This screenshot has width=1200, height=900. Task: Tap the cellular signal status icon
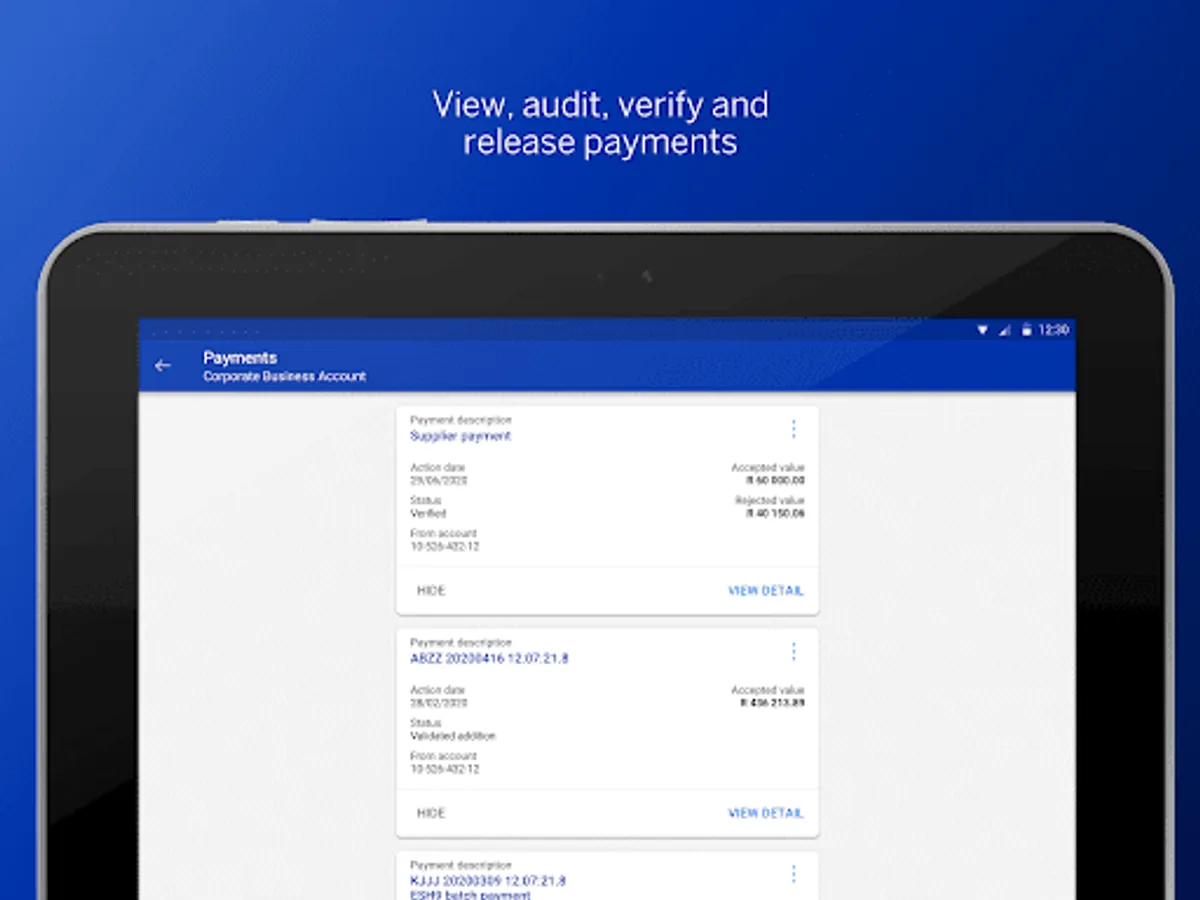coord(1004,330)
